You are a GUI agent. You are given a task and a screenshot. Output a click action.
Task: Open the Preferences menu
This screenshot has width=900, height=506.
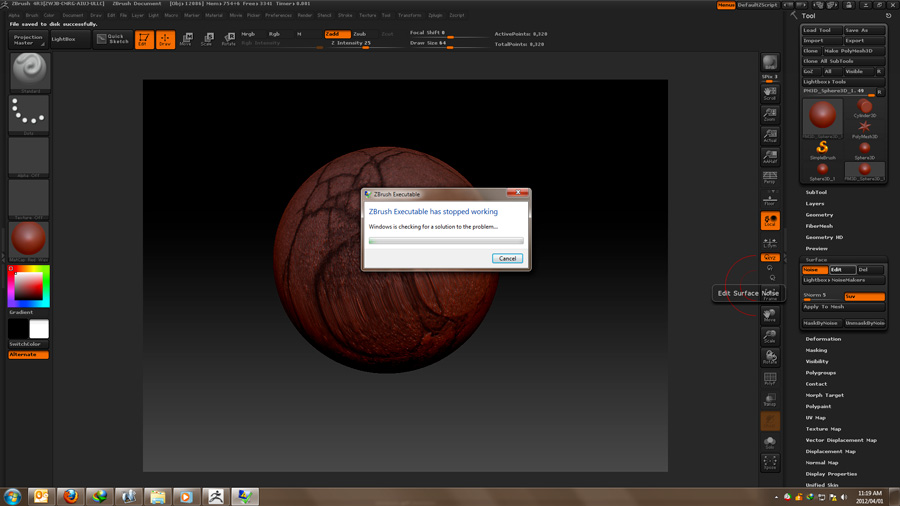pos(278,15)
